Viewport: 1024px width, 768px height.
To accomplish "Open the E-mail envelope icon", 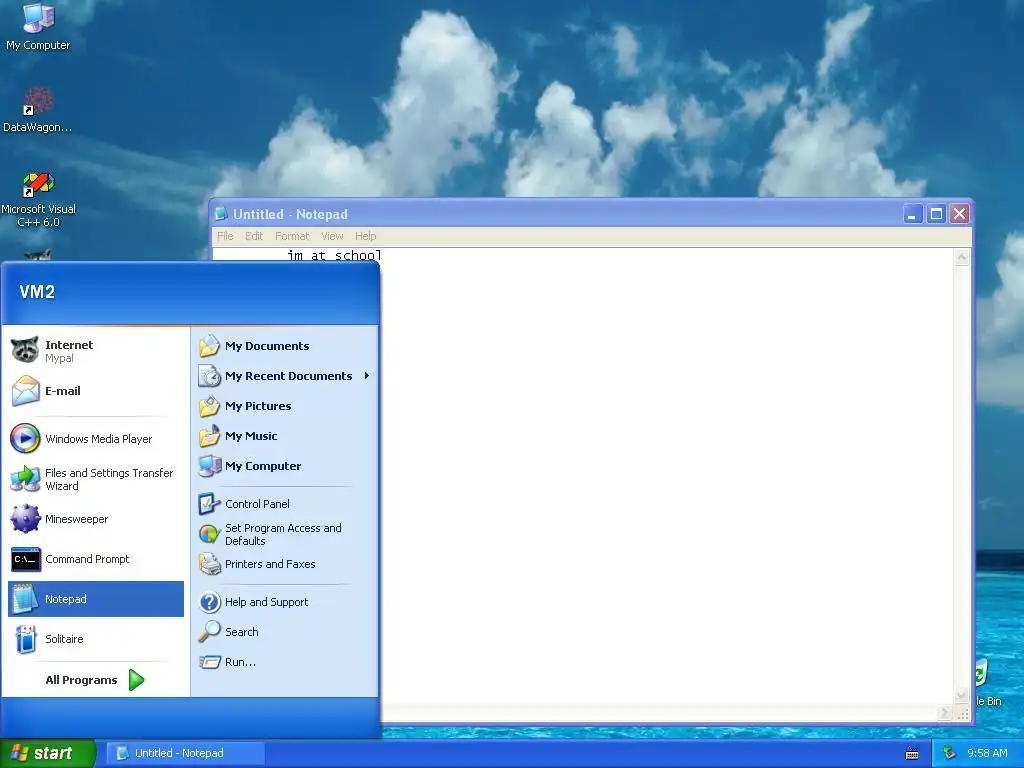I will pos(25,391).
